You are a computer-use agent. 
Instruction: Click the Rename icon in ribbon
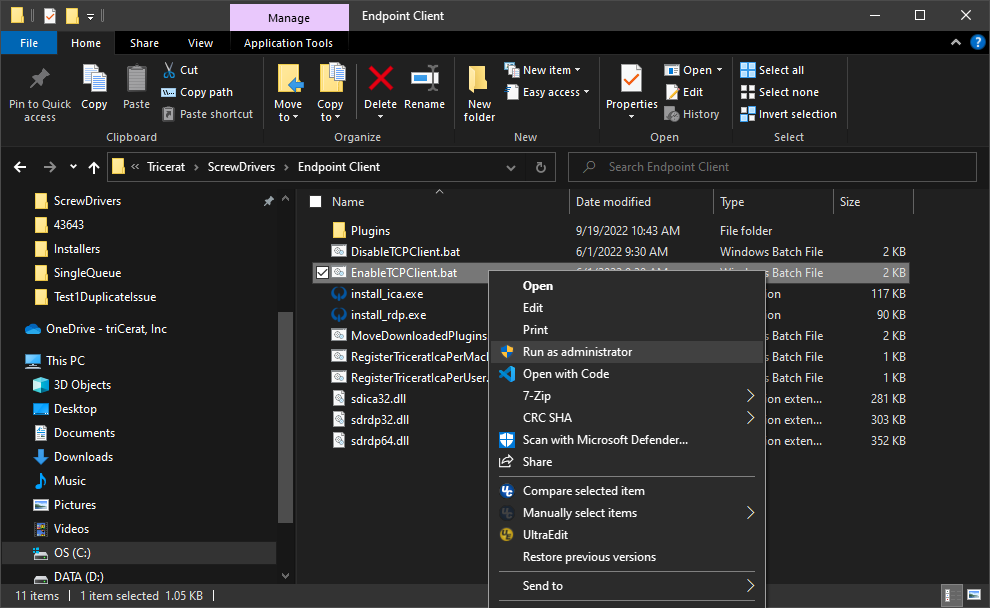(425, 80)
